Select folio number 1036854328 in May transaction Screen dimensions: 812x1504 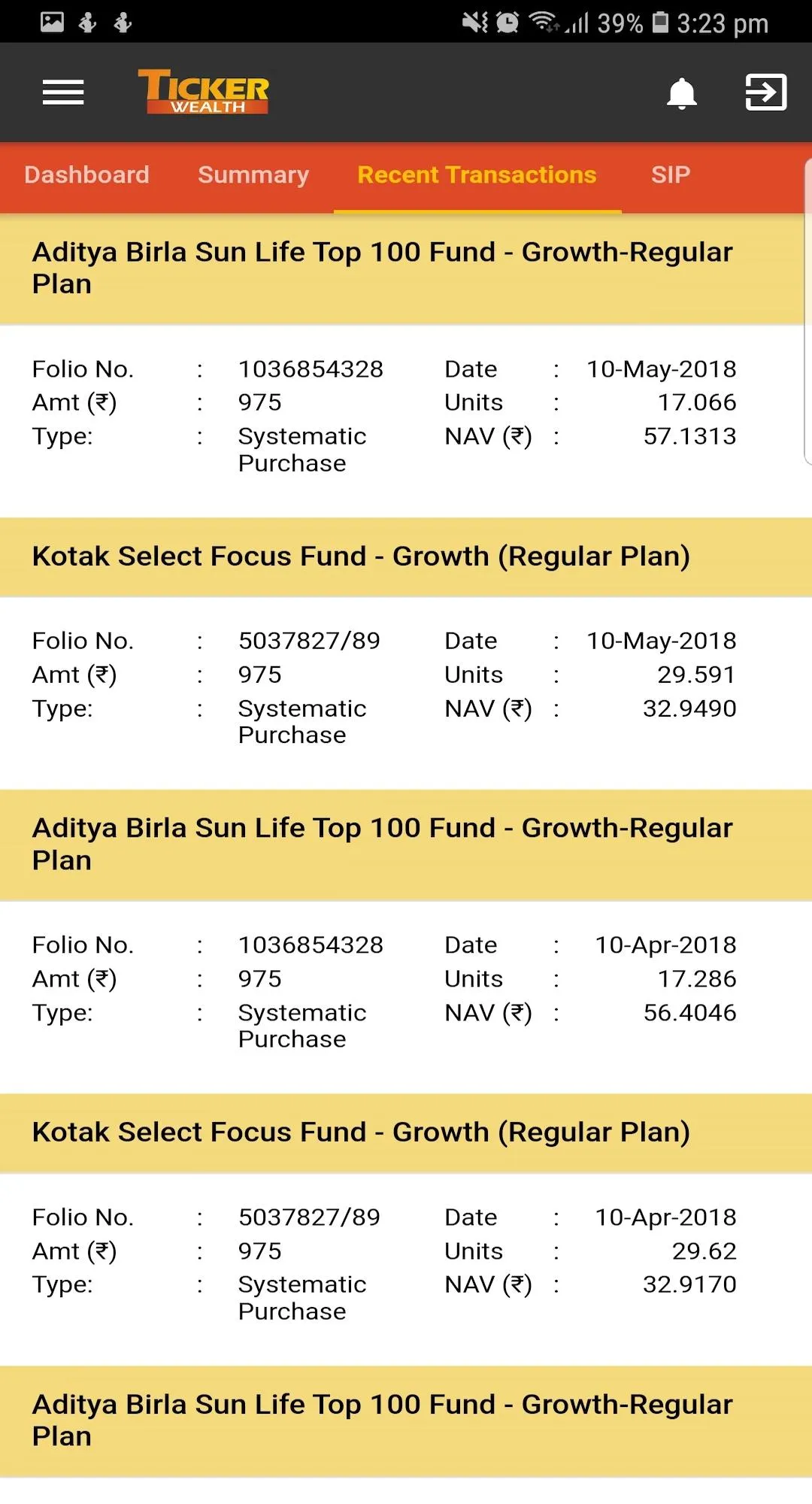click(x=311, y=369)
